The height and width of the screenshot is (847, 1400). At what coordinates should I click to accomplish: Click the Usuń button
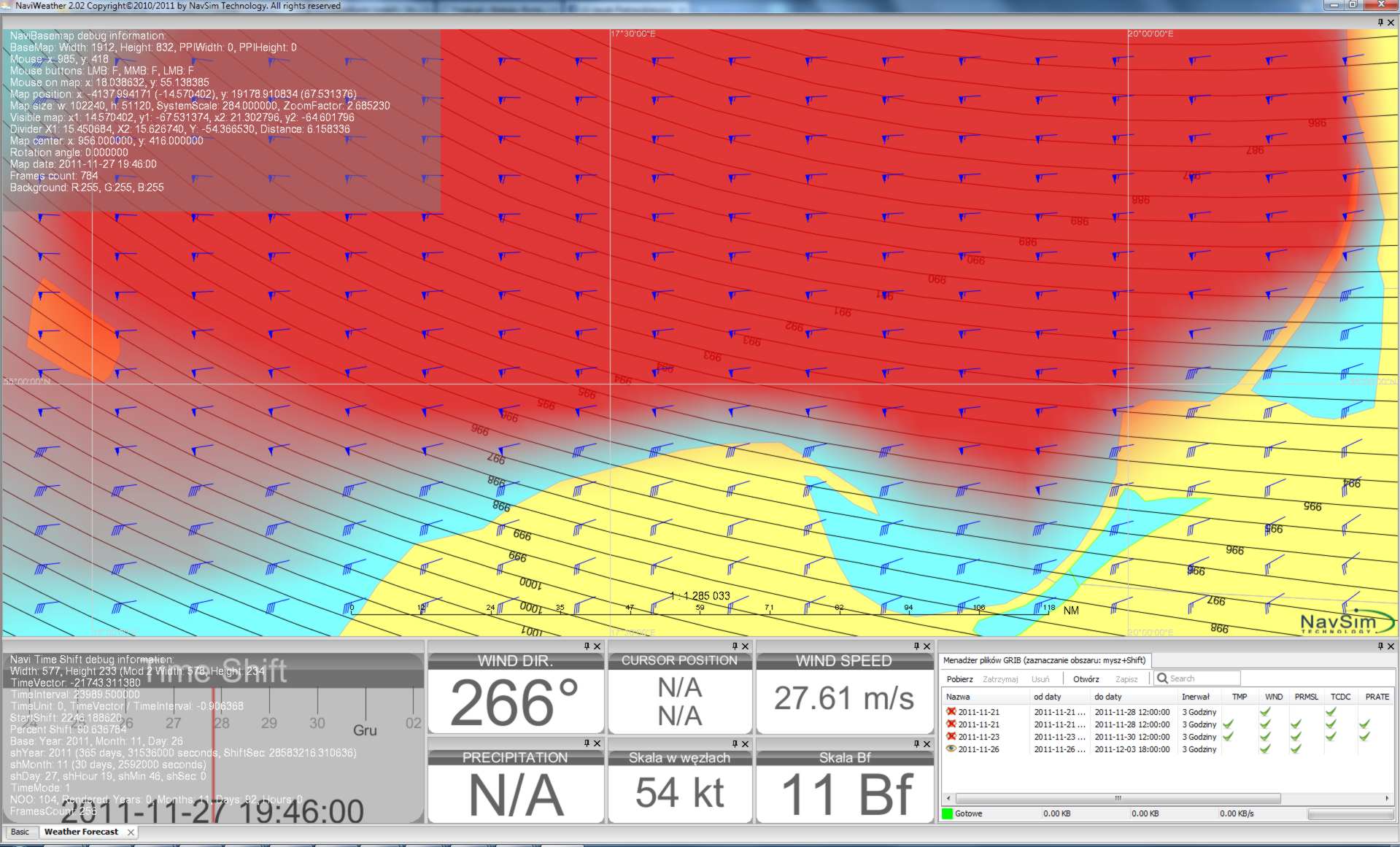pos(1040,679)
